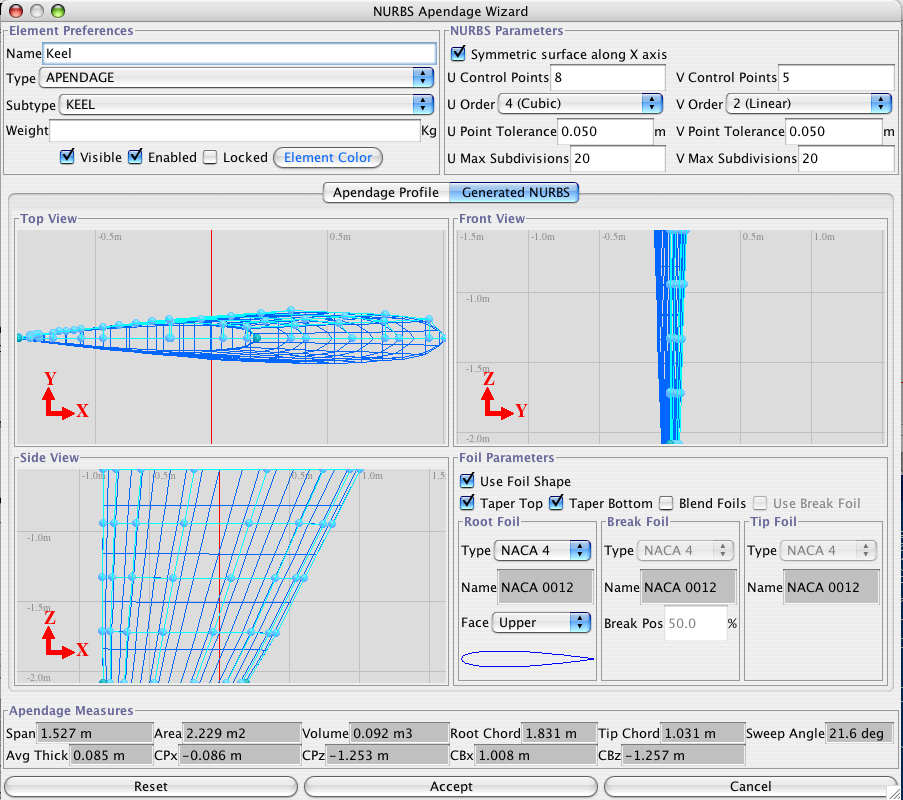Switch to the Apendage Profile tab
Screen dimensions: 903x800
385,192
